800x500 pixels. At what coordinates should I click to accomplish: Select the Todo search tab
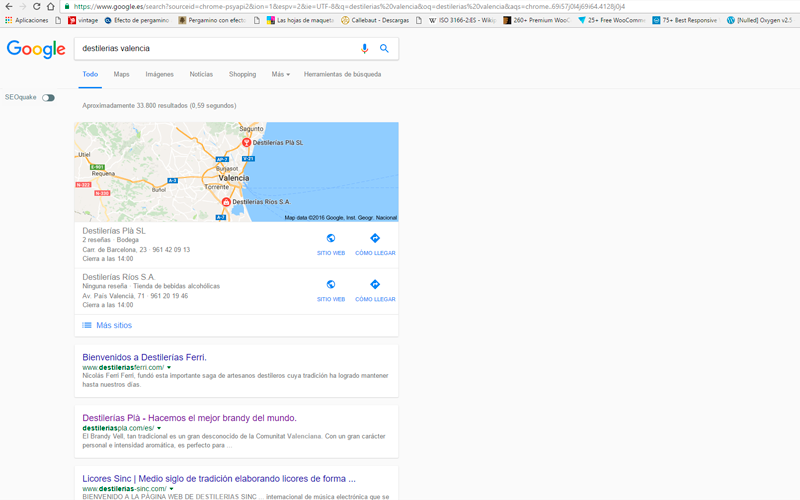tap(90, 74)
